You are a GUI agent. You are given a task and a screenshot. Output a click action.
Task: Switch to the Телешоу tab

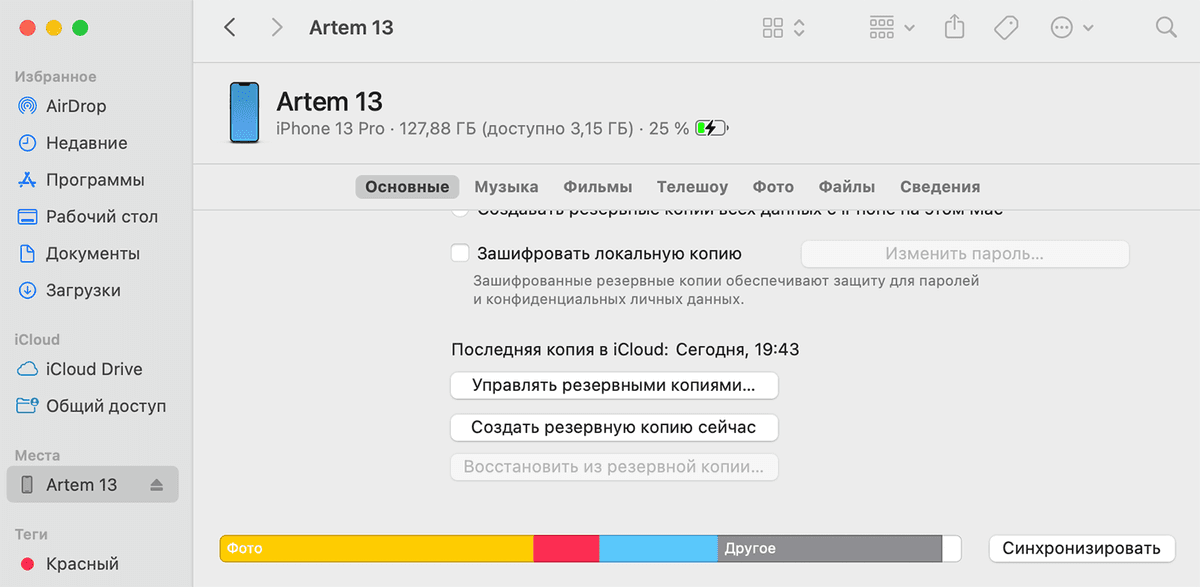coord(692,187)
